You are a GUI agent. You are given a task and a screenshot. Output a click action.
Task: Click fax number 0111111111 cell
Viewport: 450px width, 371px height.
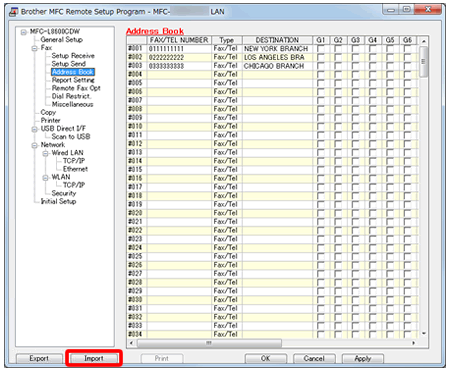[179, 49]
